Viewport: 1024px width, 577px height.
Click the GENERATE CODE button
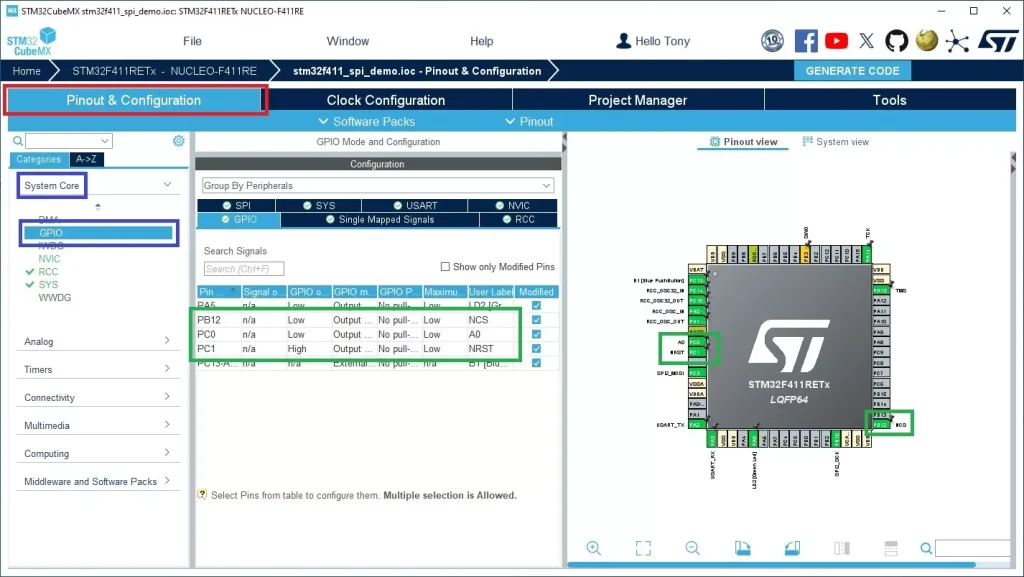coord(852,71)
